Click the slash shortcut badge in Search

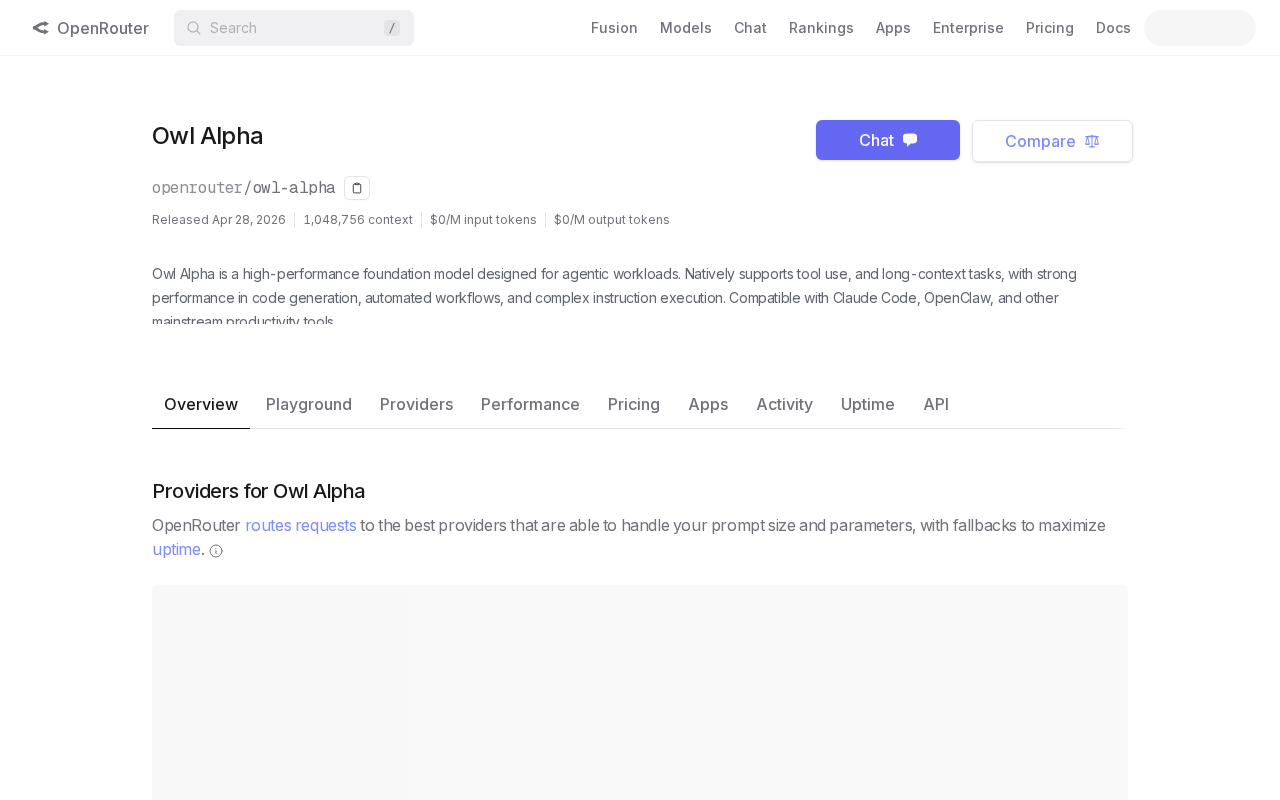click(x=392, y=28)
